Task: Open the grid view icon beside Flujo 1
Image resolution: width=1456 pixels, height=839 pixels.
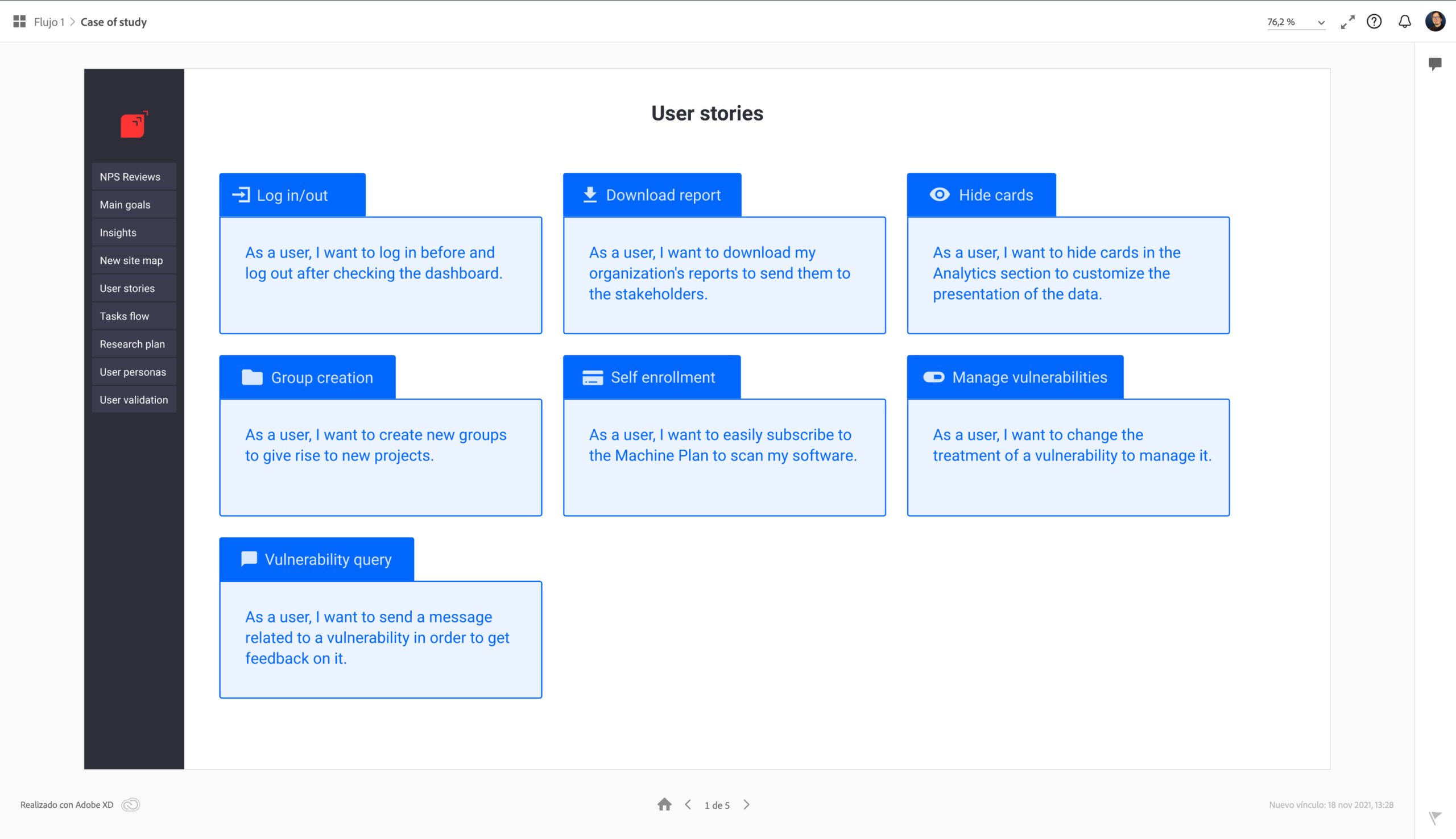Action: (19, 22)
